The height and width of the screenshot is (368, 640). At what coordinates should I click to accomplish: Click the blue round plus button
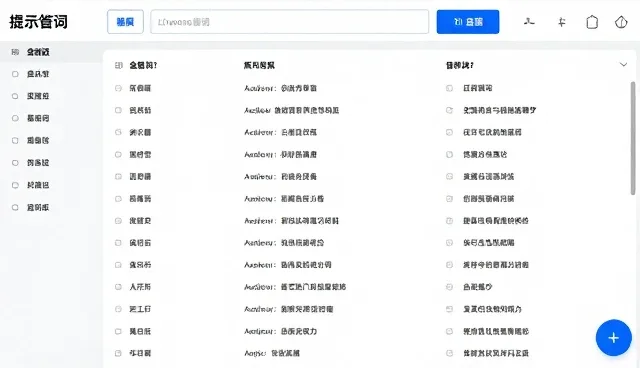pos(613,338)
